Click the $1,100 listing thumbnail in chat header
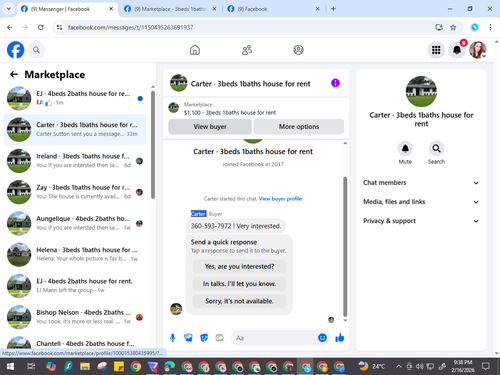The width and height of the screenshot is (500, 375). click(173, 108)
